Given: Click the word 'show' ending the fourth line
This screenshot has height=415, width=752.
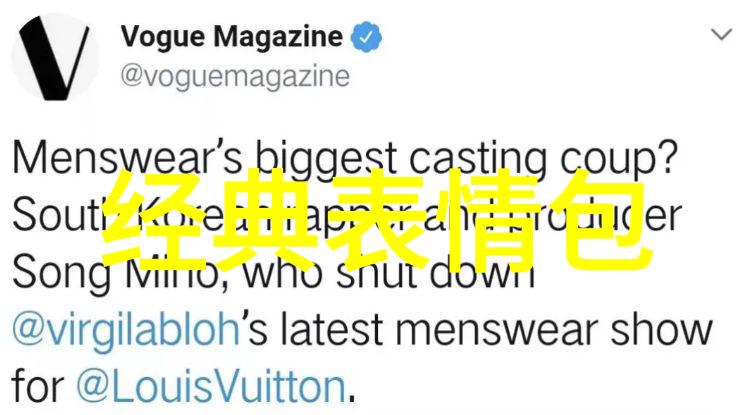Looking at the screenshot, I should click(661, 329).
